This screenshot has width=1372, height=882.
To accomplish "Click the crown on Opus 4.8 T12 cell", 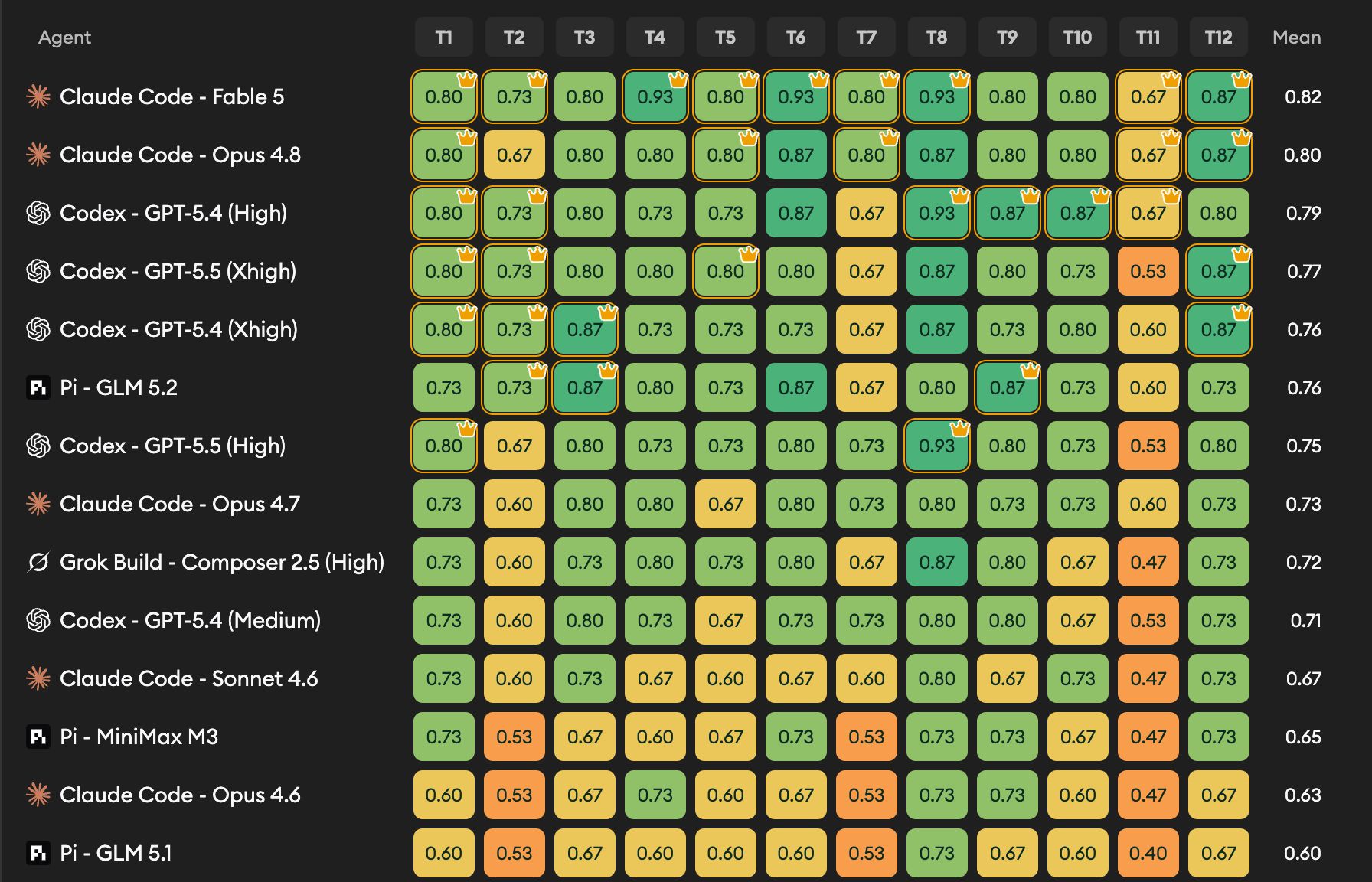I will pos(1242,137).
